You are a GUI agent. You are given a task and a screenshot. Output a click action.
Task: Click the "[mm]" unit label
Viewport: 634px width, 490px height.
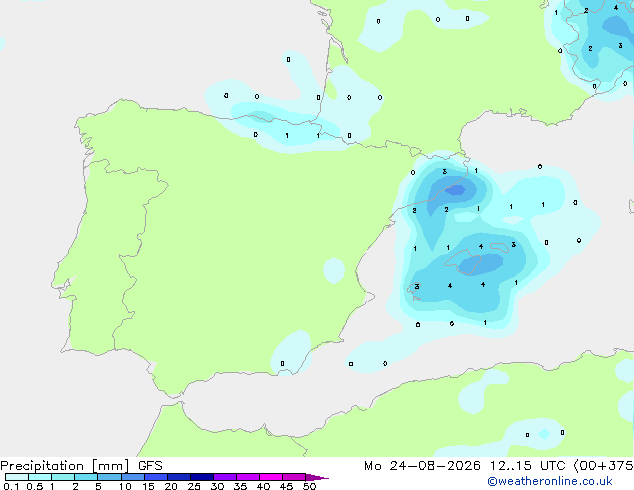point(111,466)
